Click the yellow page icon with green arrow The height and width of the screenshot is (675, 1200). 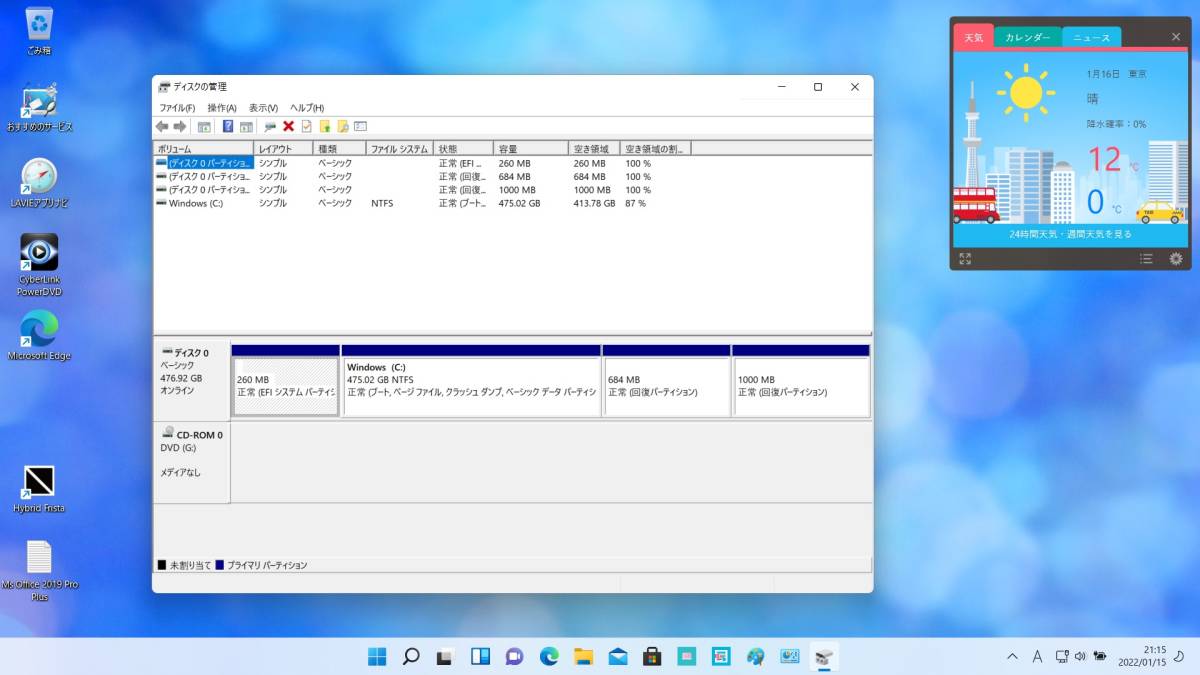(x=324, y=126)
